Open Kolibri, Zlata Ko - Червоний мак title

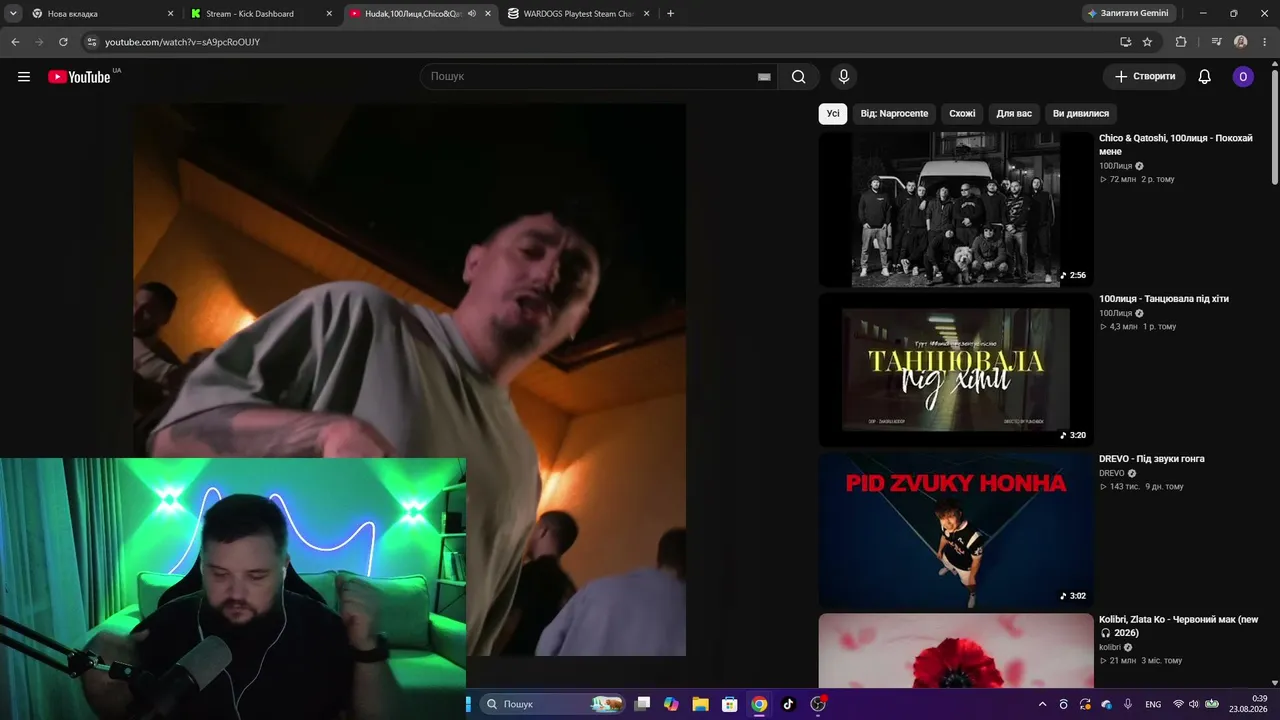coord(1179,626)
